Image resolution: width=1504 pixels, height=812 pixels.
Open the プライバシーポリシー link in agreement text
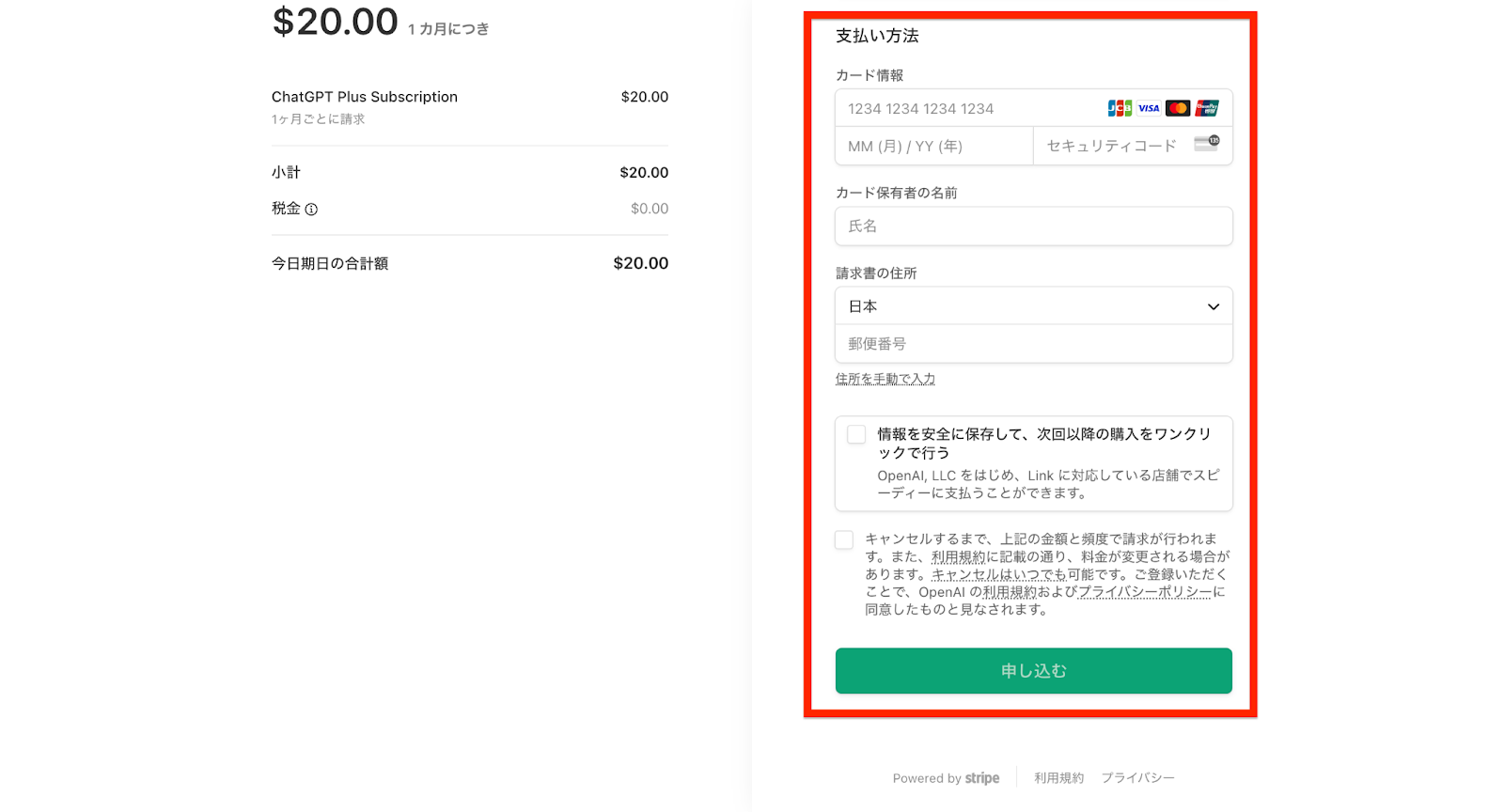(1145, 592)
